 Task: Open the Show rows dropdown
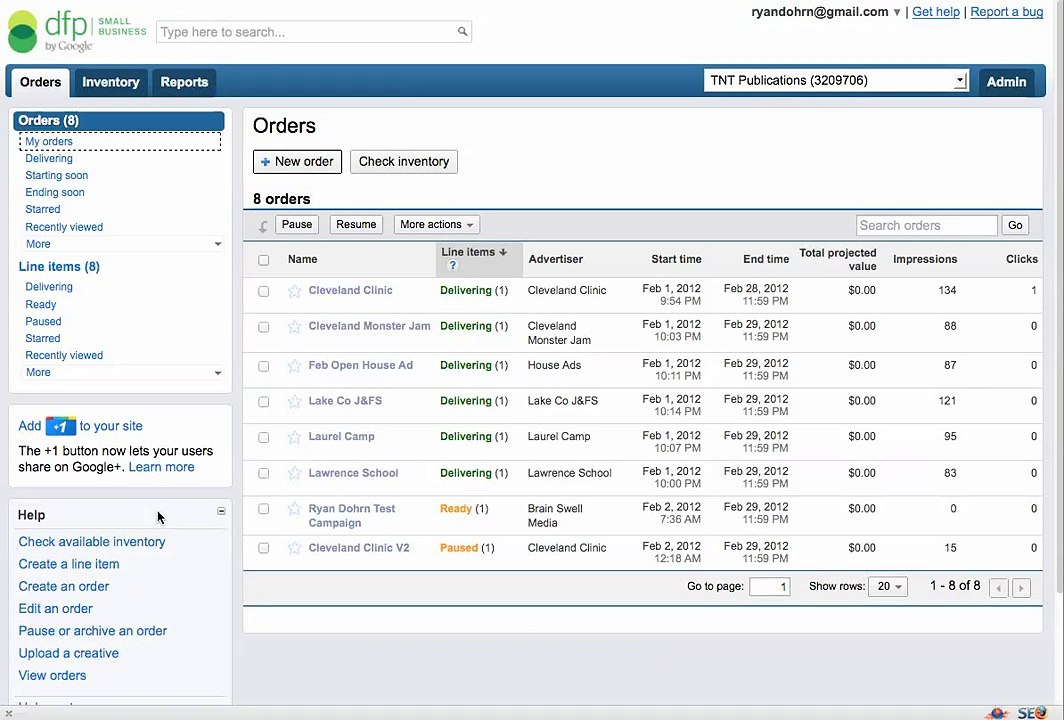click(x=888, y=586)
